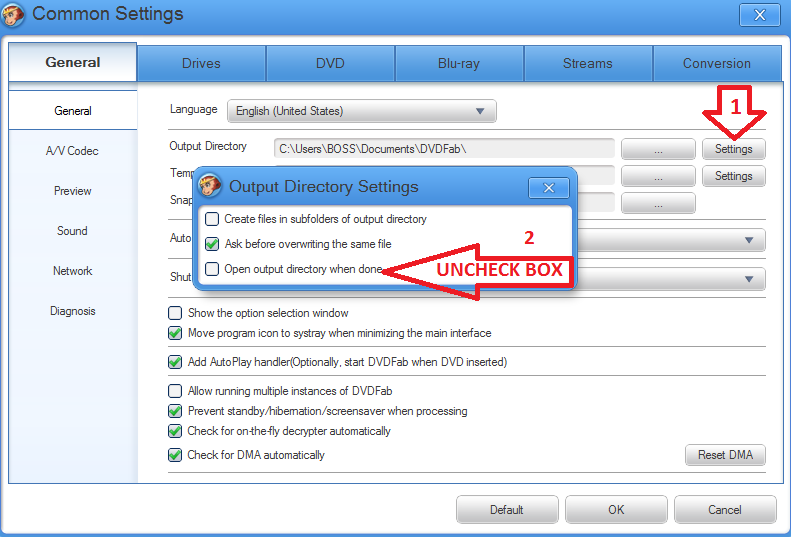The width and height of the screenshot is (791, 537).
Task: Open Preview settings in sidebar
Action: click(73, 191)
